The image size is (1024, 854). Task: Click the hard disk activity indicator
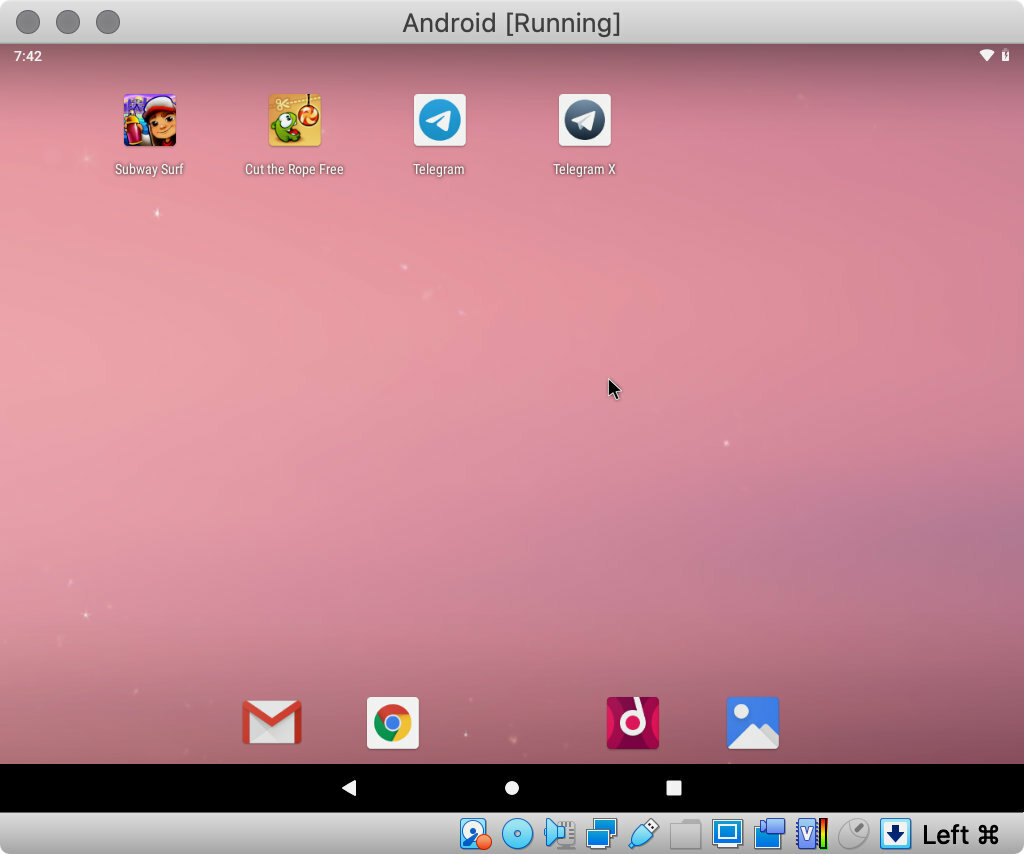tap(475, 833)
